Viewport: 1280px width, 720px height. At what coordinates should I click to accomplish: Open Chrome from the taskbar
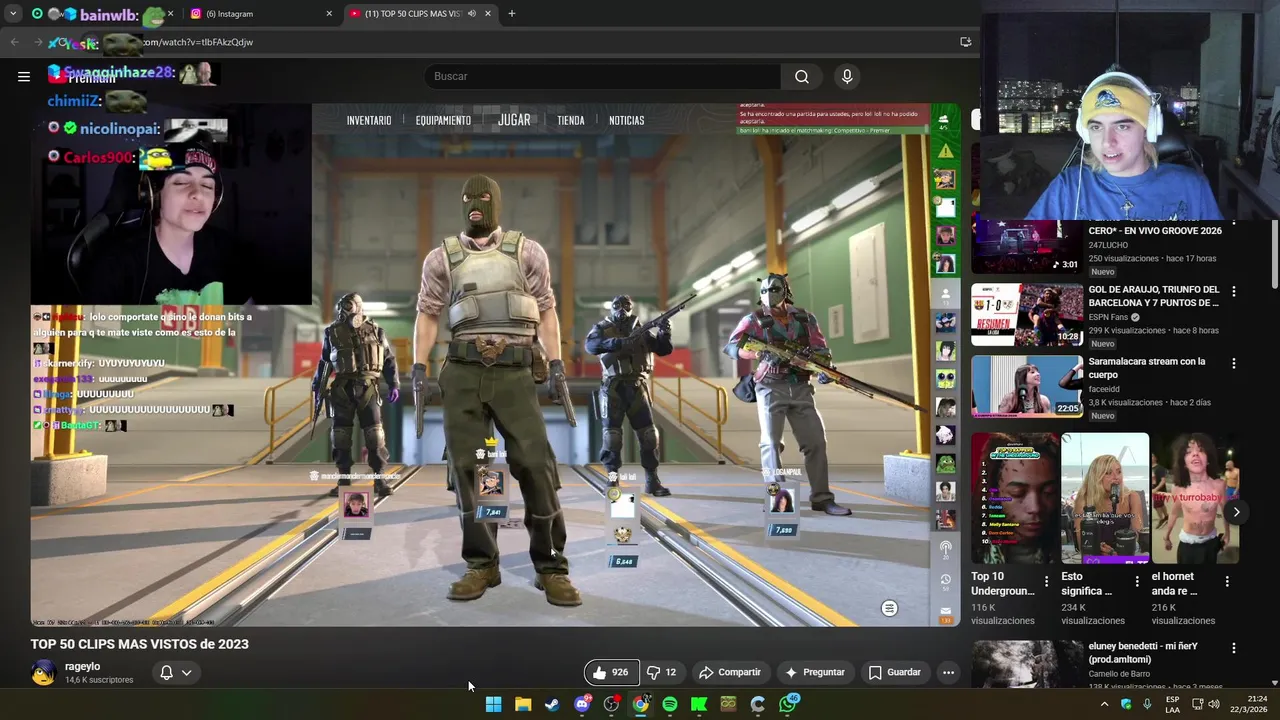coord(640,704)
